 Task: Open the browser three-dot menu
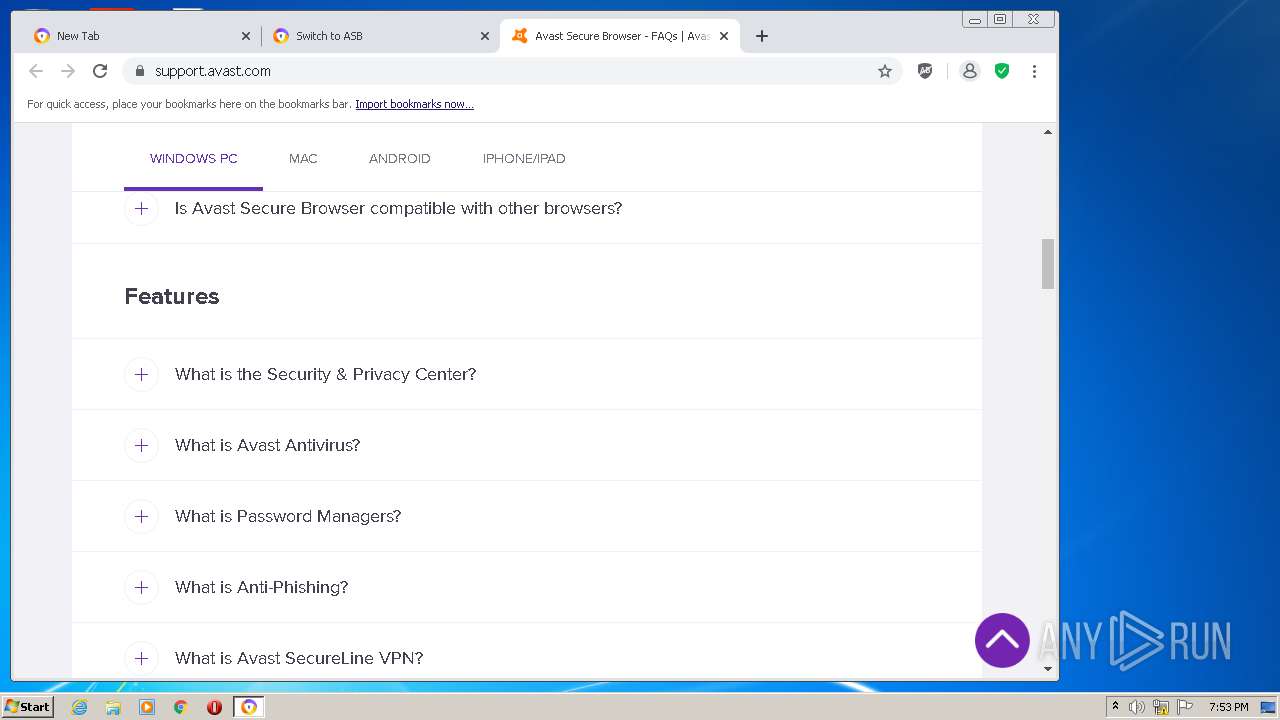pos(1034,71)
